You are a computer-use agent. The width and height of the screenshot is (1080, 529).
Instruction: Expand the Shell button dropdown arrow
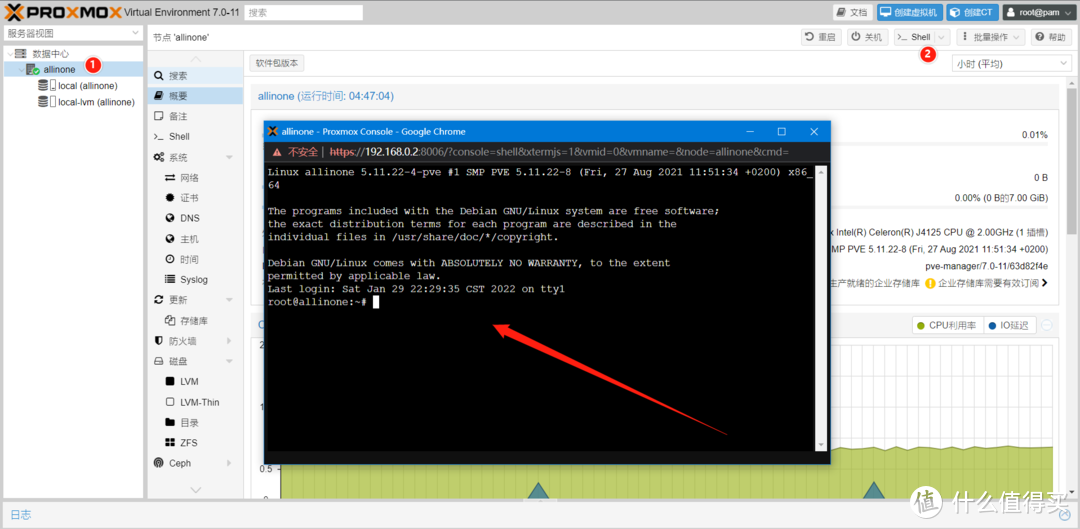[943, 37]
